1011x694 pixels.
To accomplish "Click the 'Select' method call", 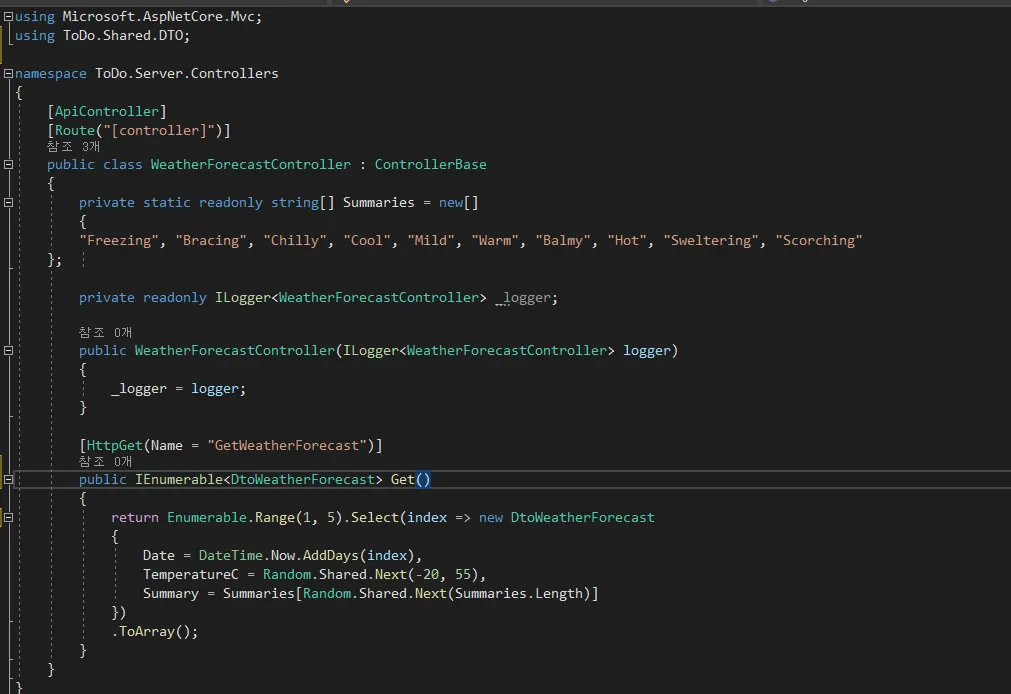I will click(375, 517).
